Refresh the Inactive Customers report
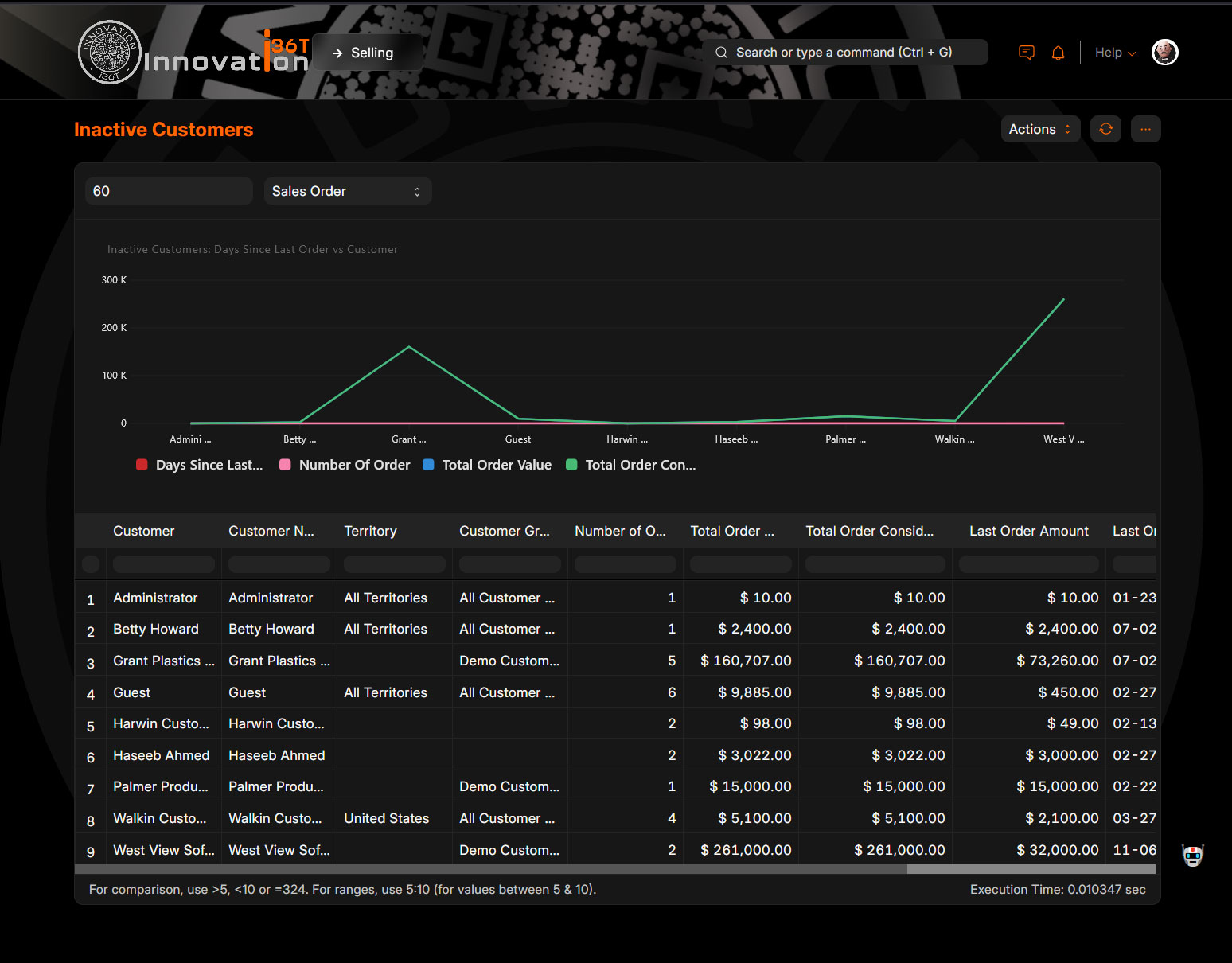This screenshot has width=1232, height=963. pyautogui.click(x=1105, y=129)
